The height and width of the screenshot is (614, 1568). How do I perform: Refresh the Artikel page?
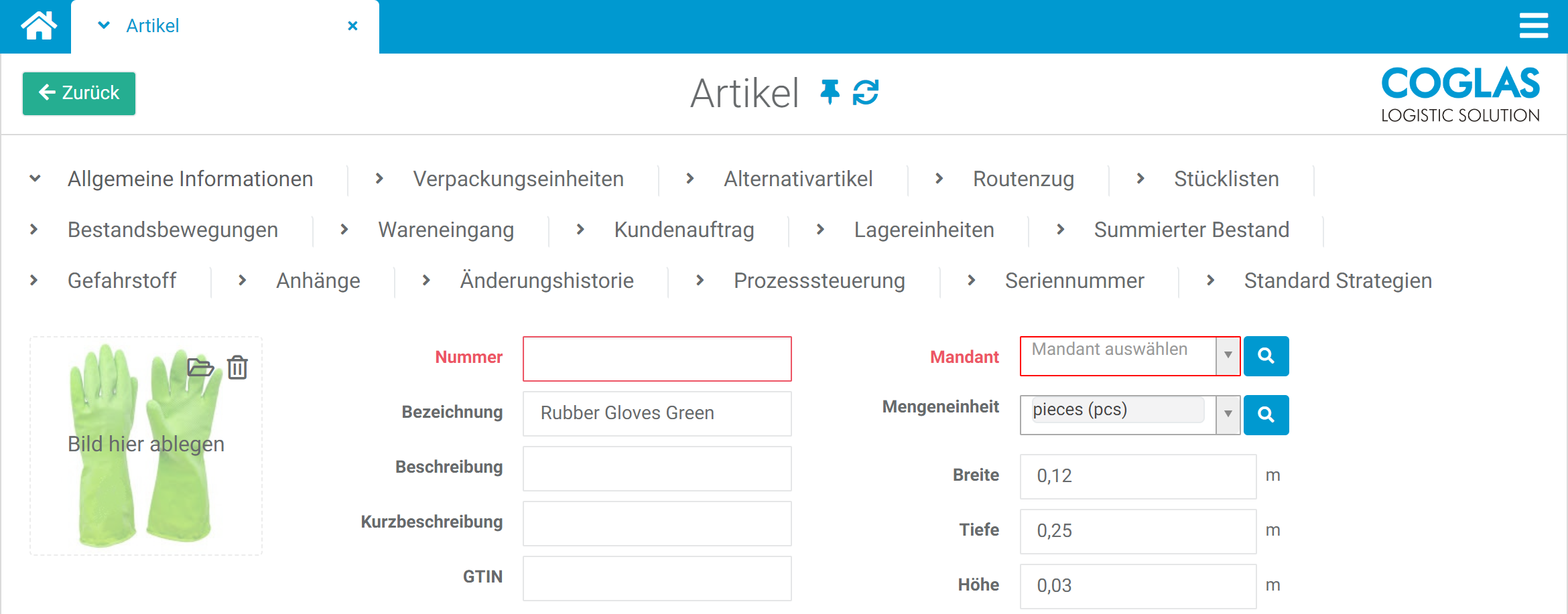point(866,92)
